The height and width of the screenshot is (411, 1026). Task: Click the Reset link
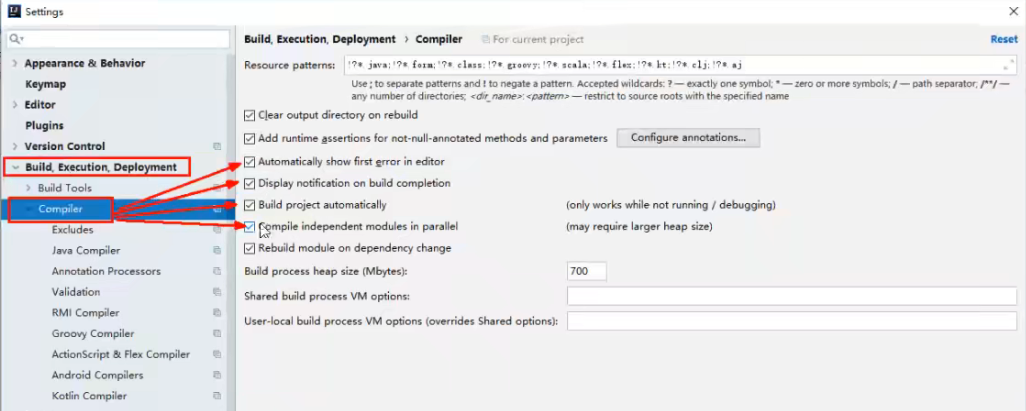1003,39
